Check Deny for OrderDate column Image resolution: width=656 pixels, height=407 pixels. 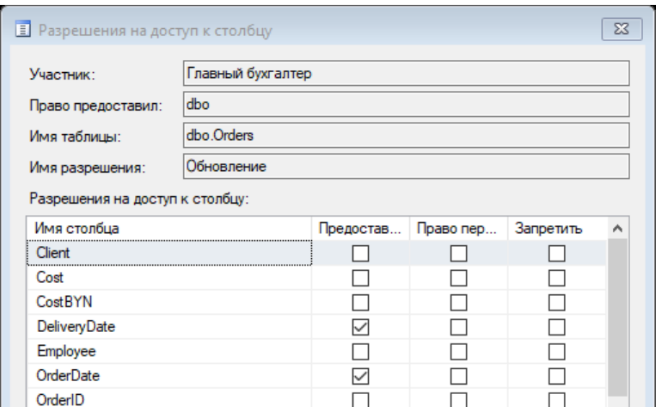556,376
